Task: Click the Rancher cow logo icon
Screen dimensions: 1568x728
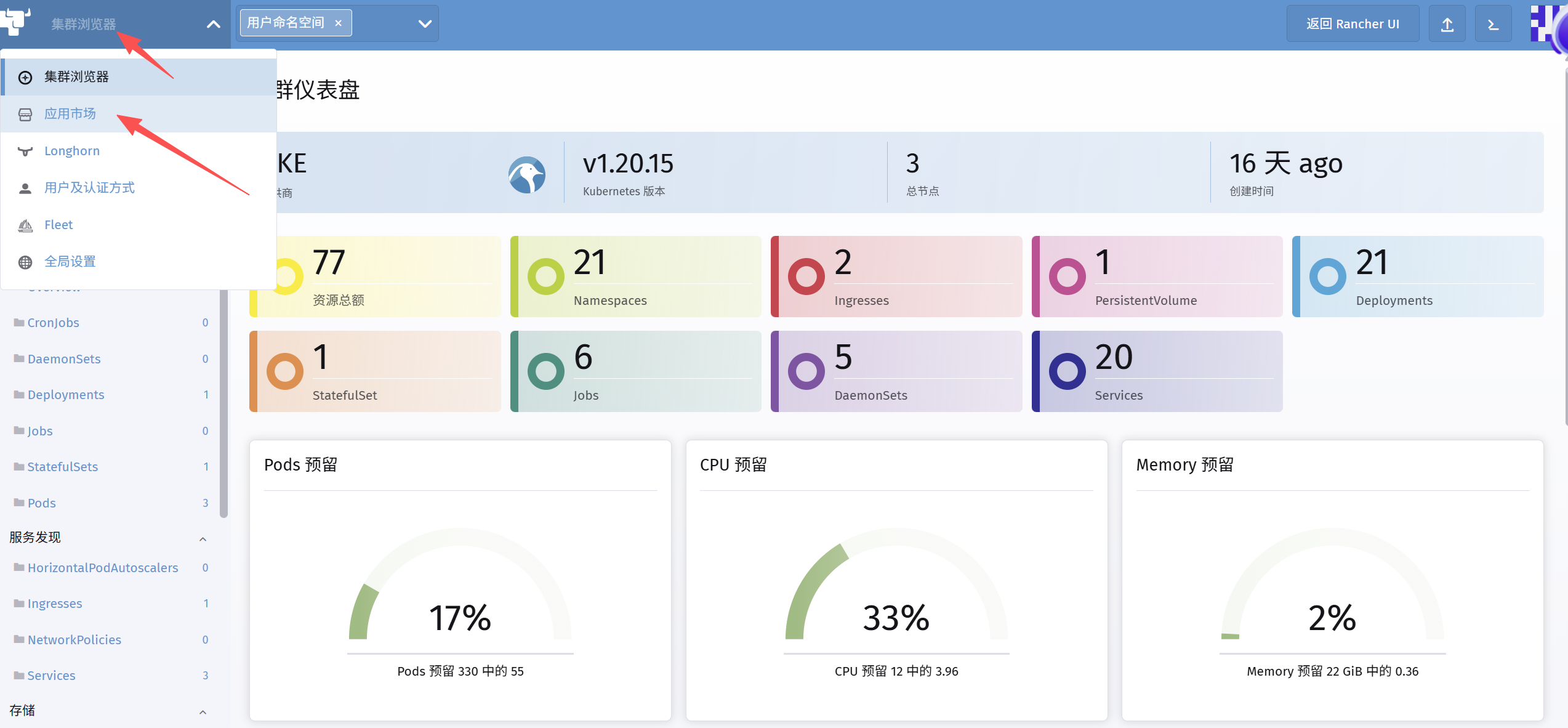Action: [15, 21]
